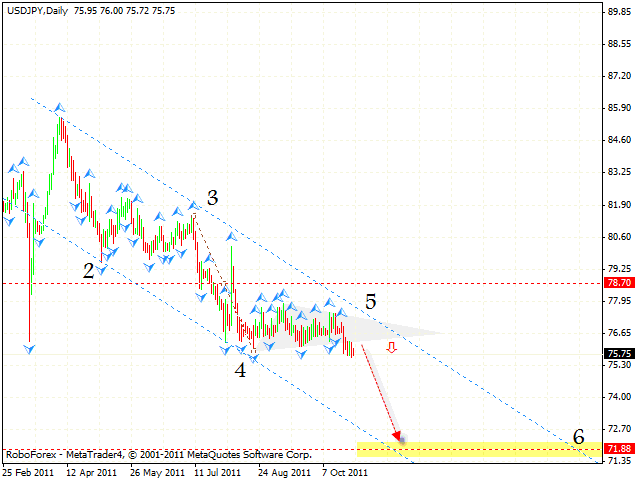The width and height of the screenshot is (640, 480).
Task: Click the red arrowhead at the yellow zone
Action: coord(399,435)
